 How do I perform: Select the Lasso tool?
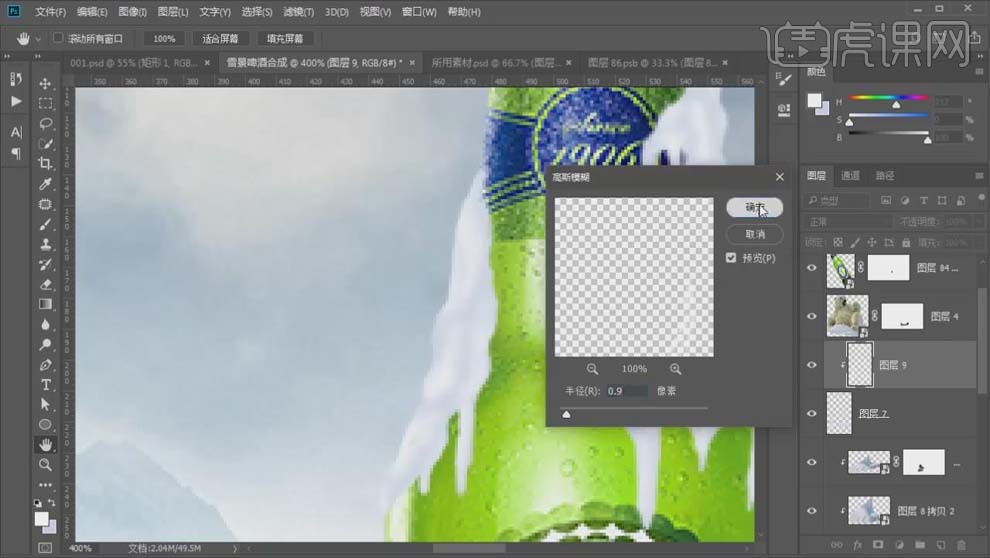(46, 123)
